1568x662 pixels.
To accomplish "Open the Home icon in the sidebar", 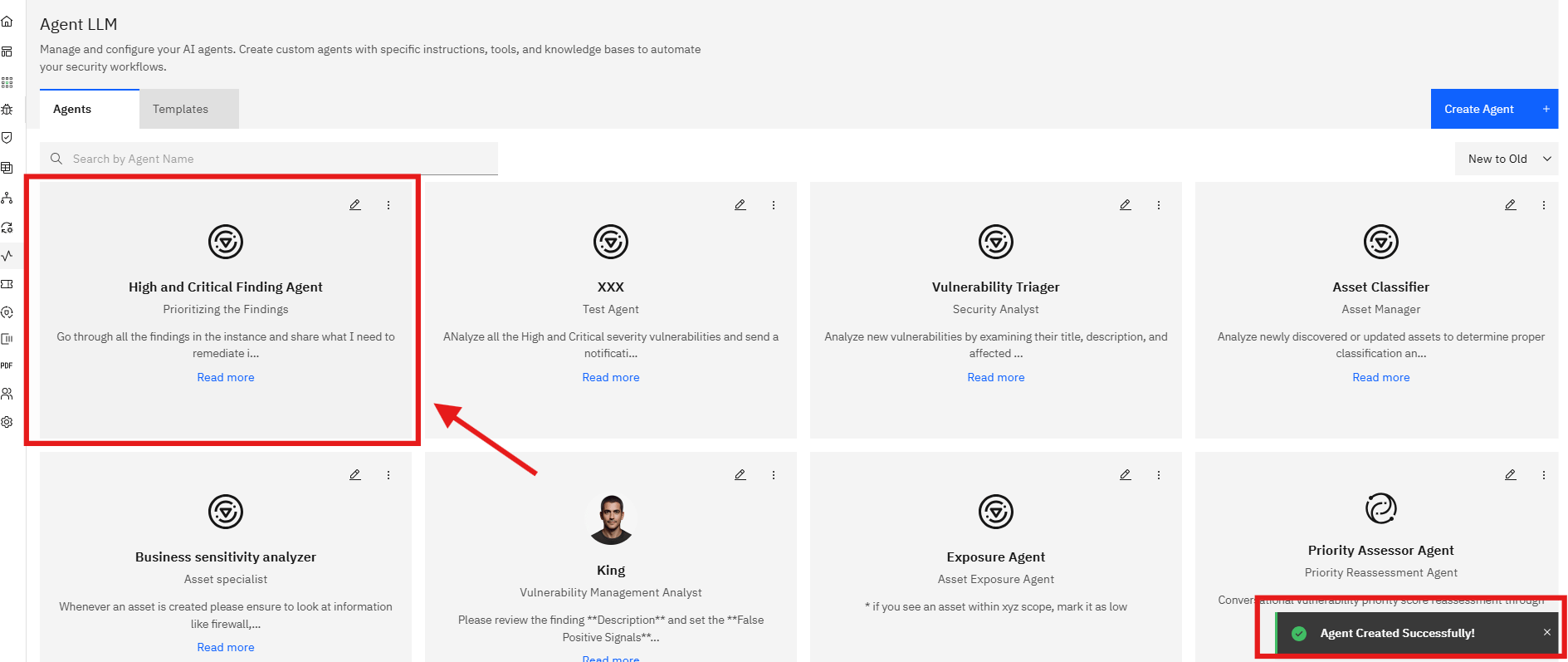I will tap(7, 22).
